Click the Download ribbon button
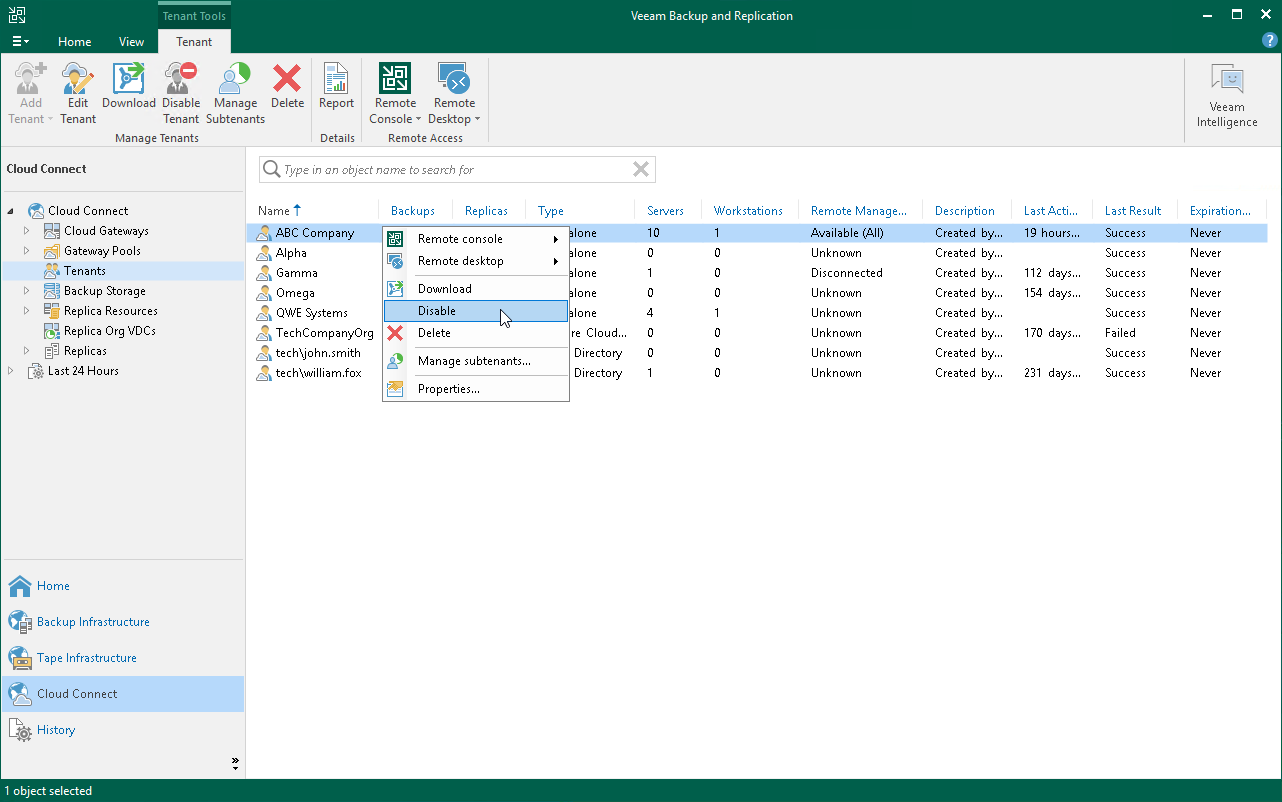1282x802 pixels. (x=129, y=86)
